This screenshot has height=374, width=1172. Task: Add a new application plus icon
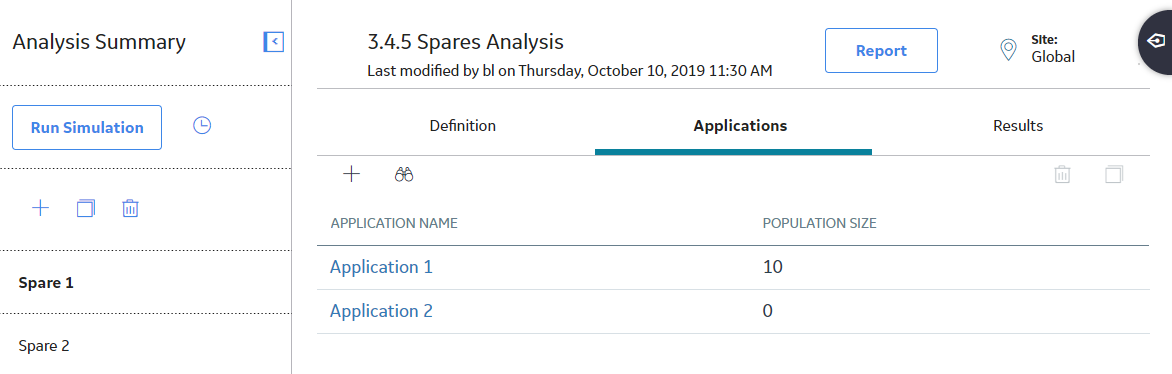351,174
